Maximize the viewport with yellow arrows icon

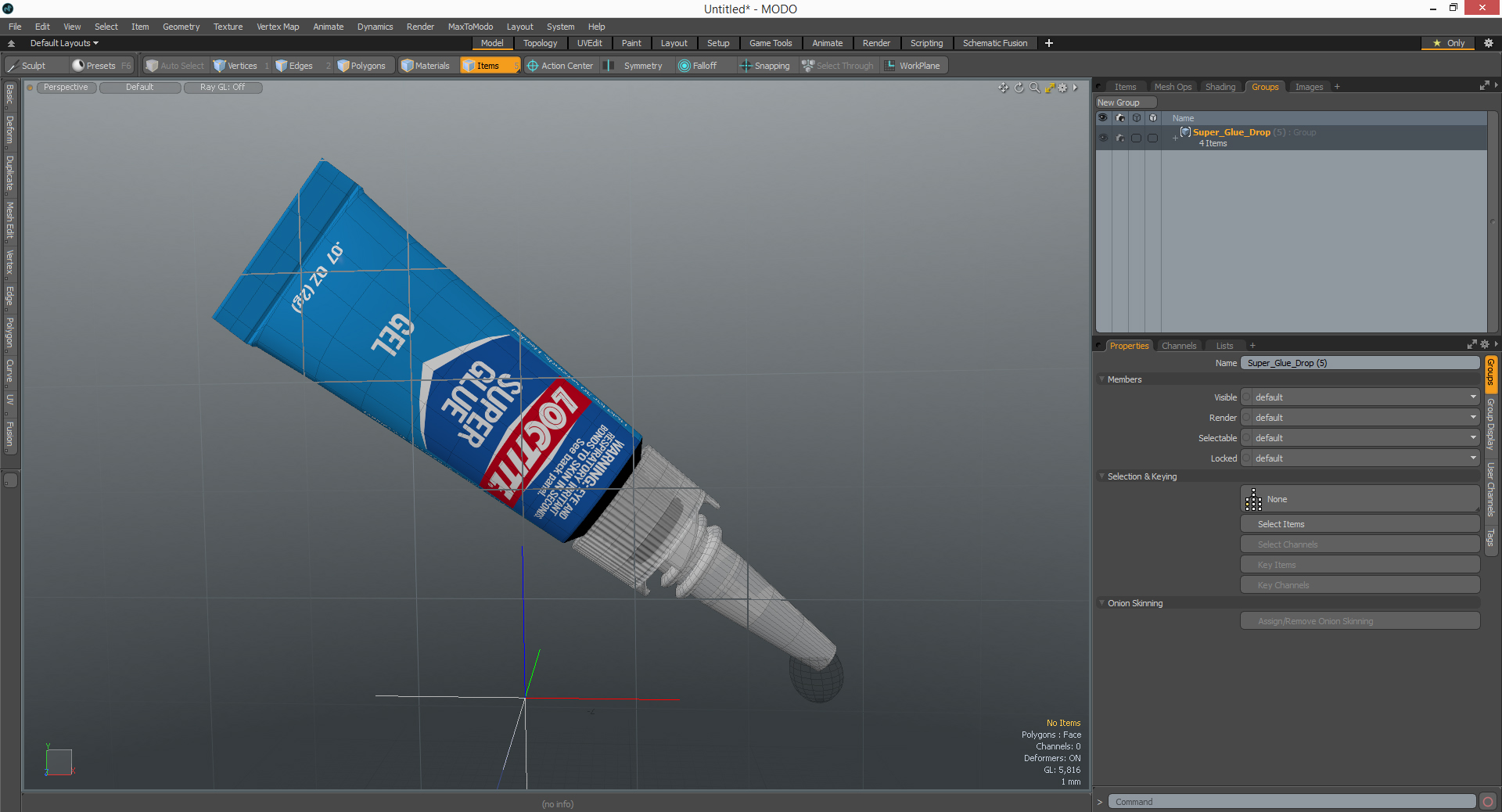point(1050,88)
